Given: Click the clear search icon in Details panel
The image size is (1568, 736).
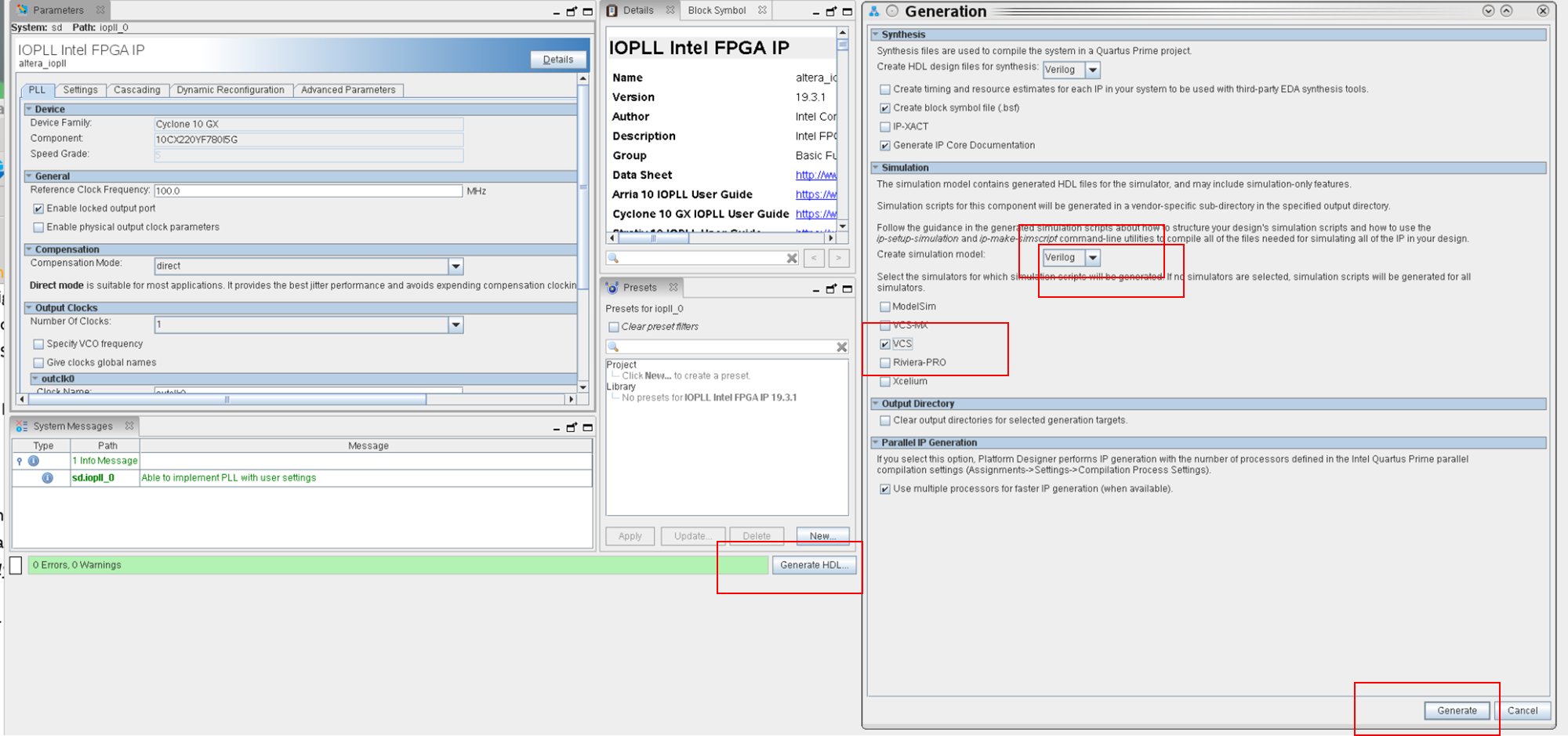Looking at the screenshot, I should coord(791,257).
